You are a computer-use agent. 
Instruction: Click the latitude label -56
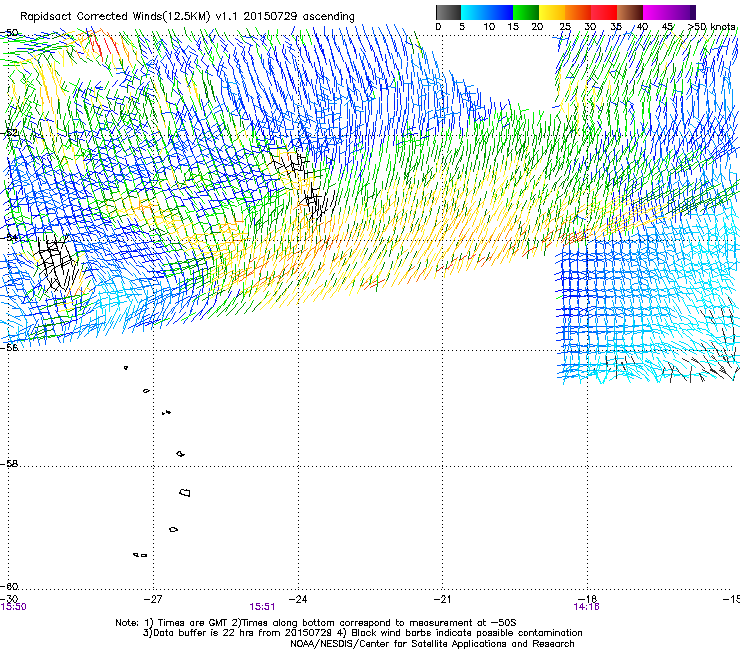pyautogui.click(x=9, y=348)
